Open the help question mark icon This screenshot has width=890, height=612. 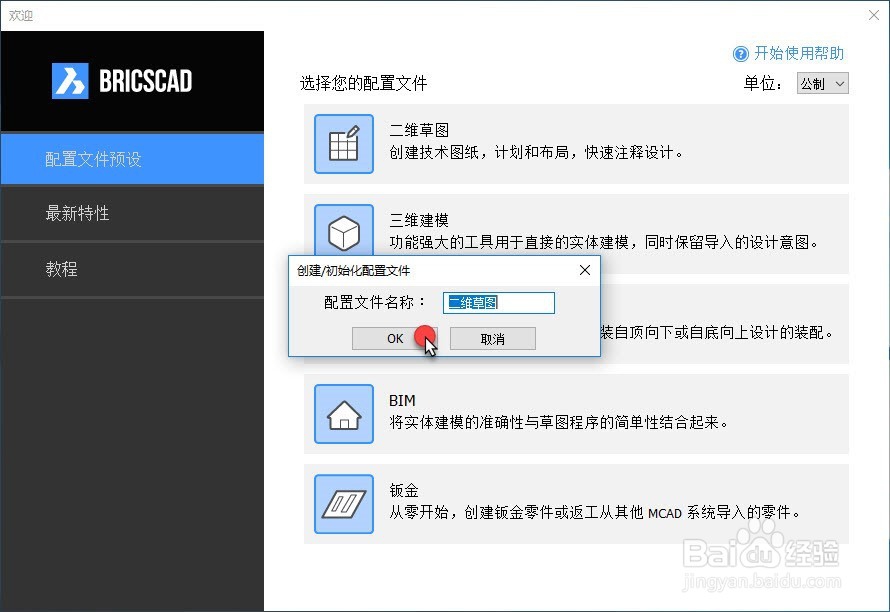click(741, 54)
